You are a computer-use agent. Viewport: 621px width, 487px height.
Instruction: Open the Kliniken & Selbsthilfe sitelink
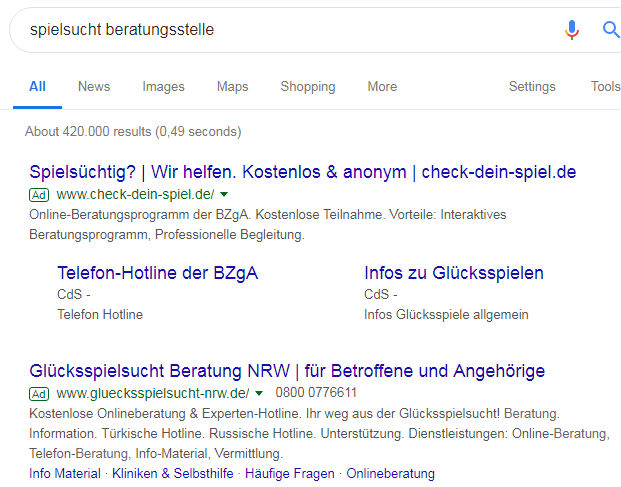click(x=173, y=474)
